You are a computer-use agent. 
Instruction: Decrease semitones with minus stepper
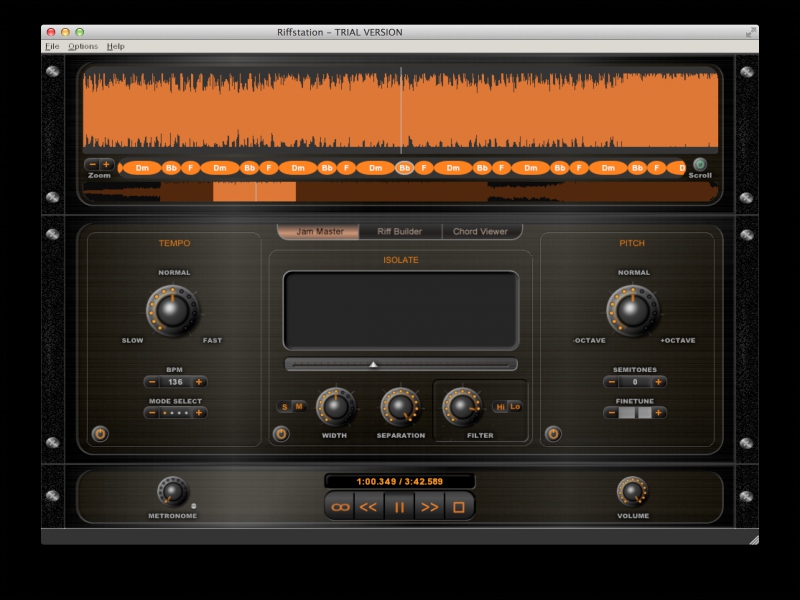pyautogui.click(x=611, y=382)
